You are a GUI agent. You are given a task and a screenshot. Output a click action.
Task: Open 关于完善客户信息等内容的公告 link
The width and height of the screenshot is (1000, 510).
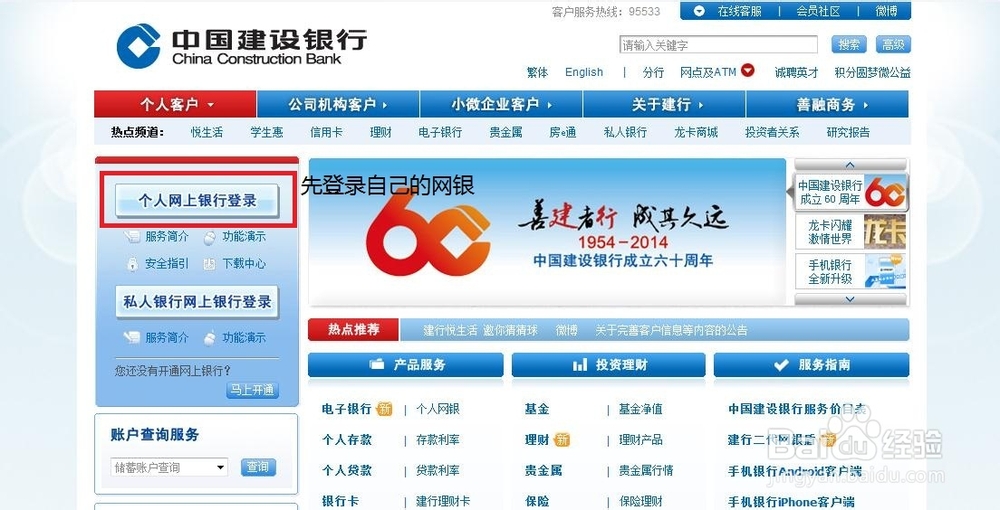coord(671,330)
